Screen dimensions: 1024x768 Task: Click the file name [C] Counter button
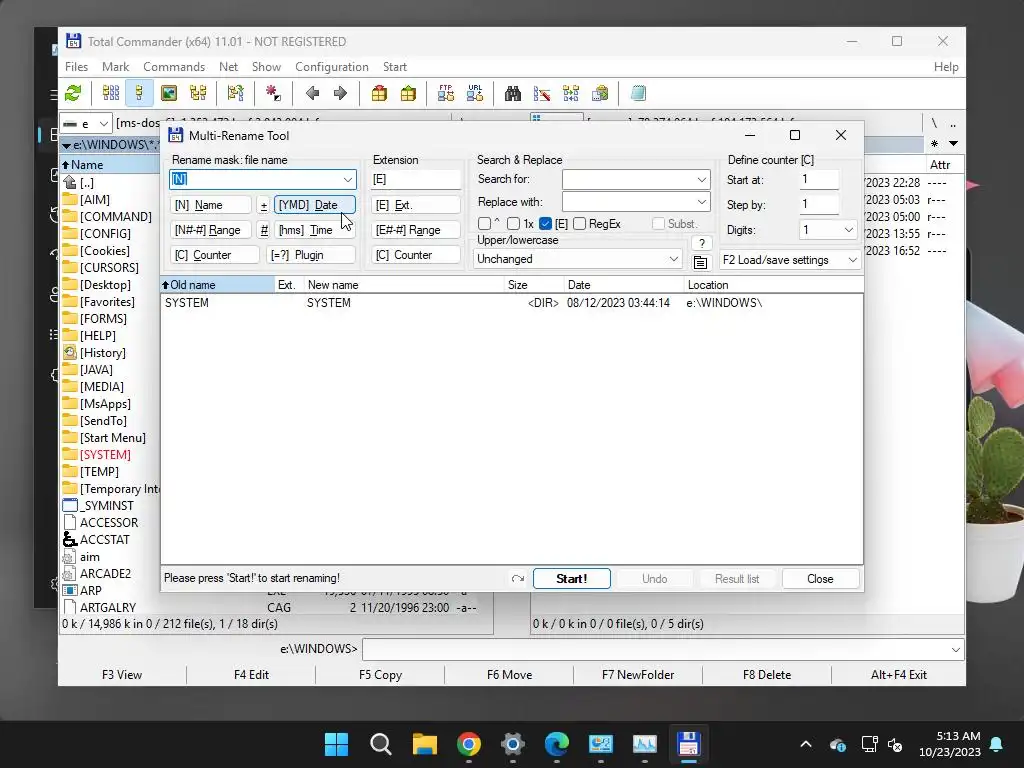click(x=215, y=255)
